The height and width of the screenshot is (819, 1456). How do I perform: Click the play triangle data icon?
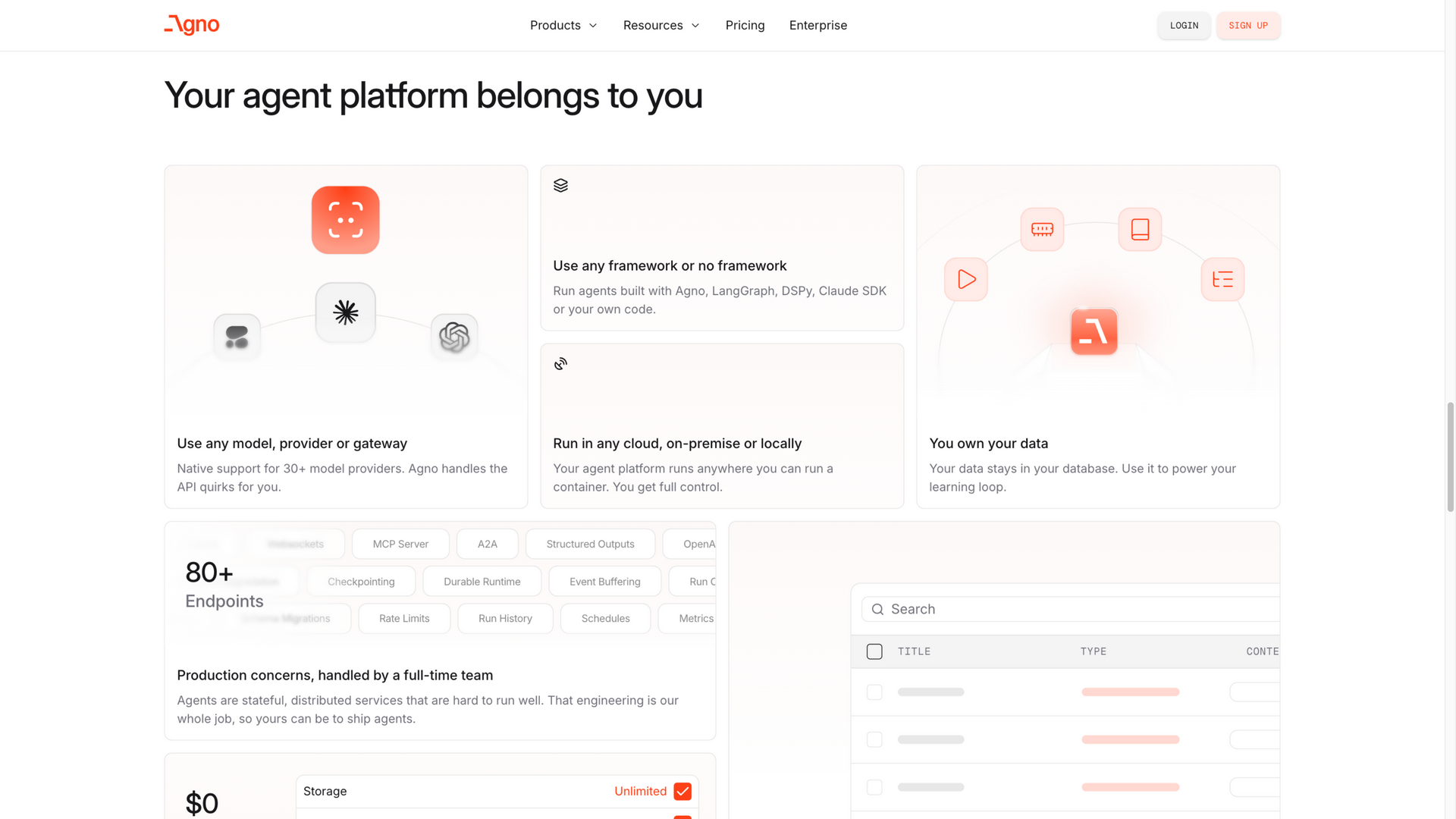pos(966,279)
